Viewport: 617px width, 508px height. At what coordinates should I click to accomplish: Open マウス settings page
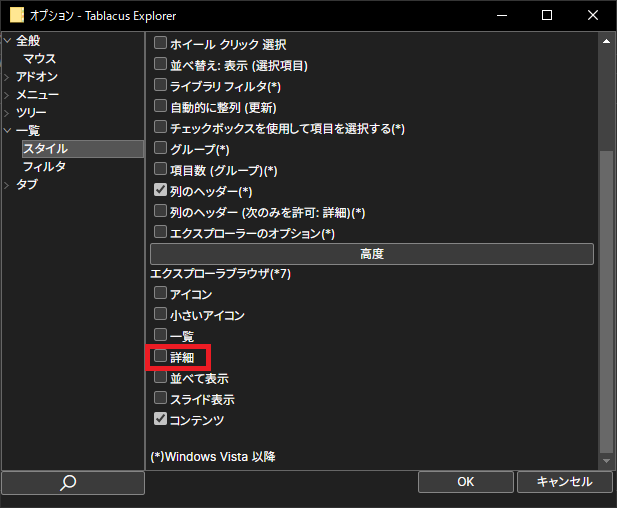tap(39, 59)
